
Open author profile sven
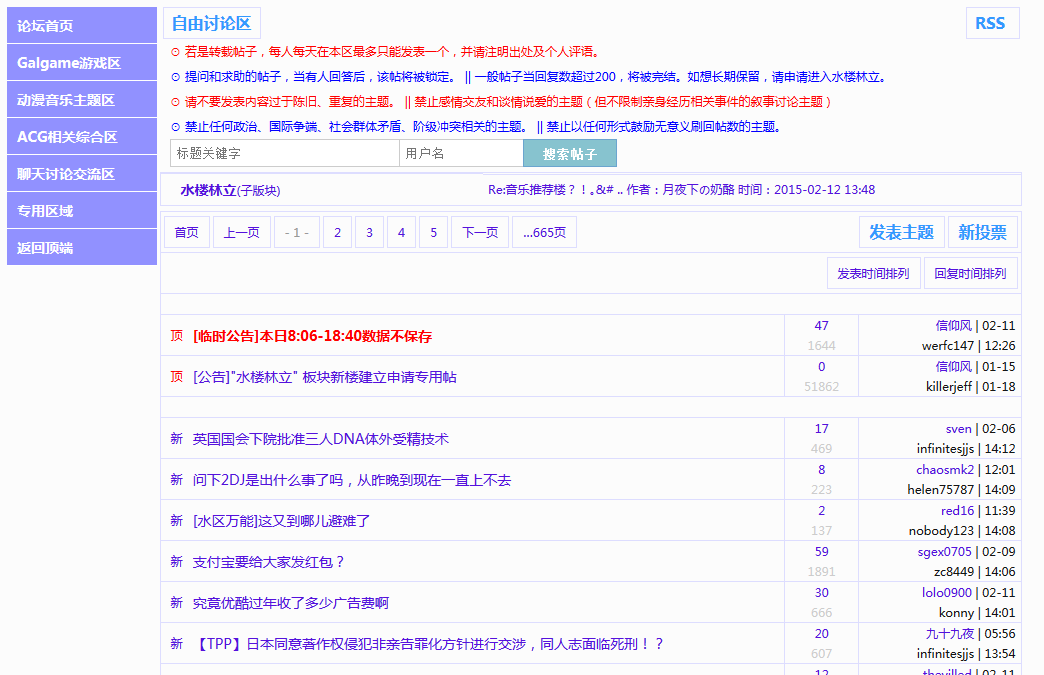coord(959,429)
